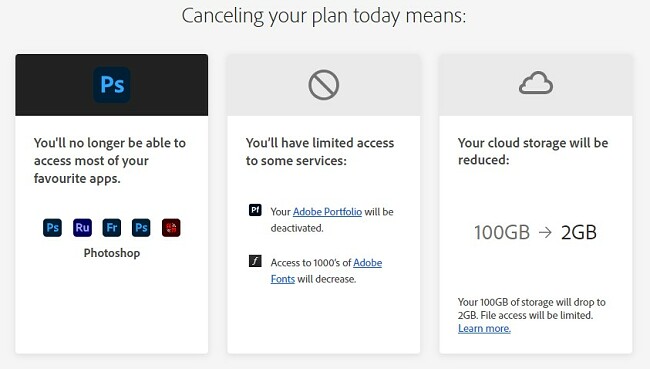Click the prohibited circle-slash icon
Image resolution: width=650 pixels, height=369 pixels.
pyautogui.click(x=324, y=85)
